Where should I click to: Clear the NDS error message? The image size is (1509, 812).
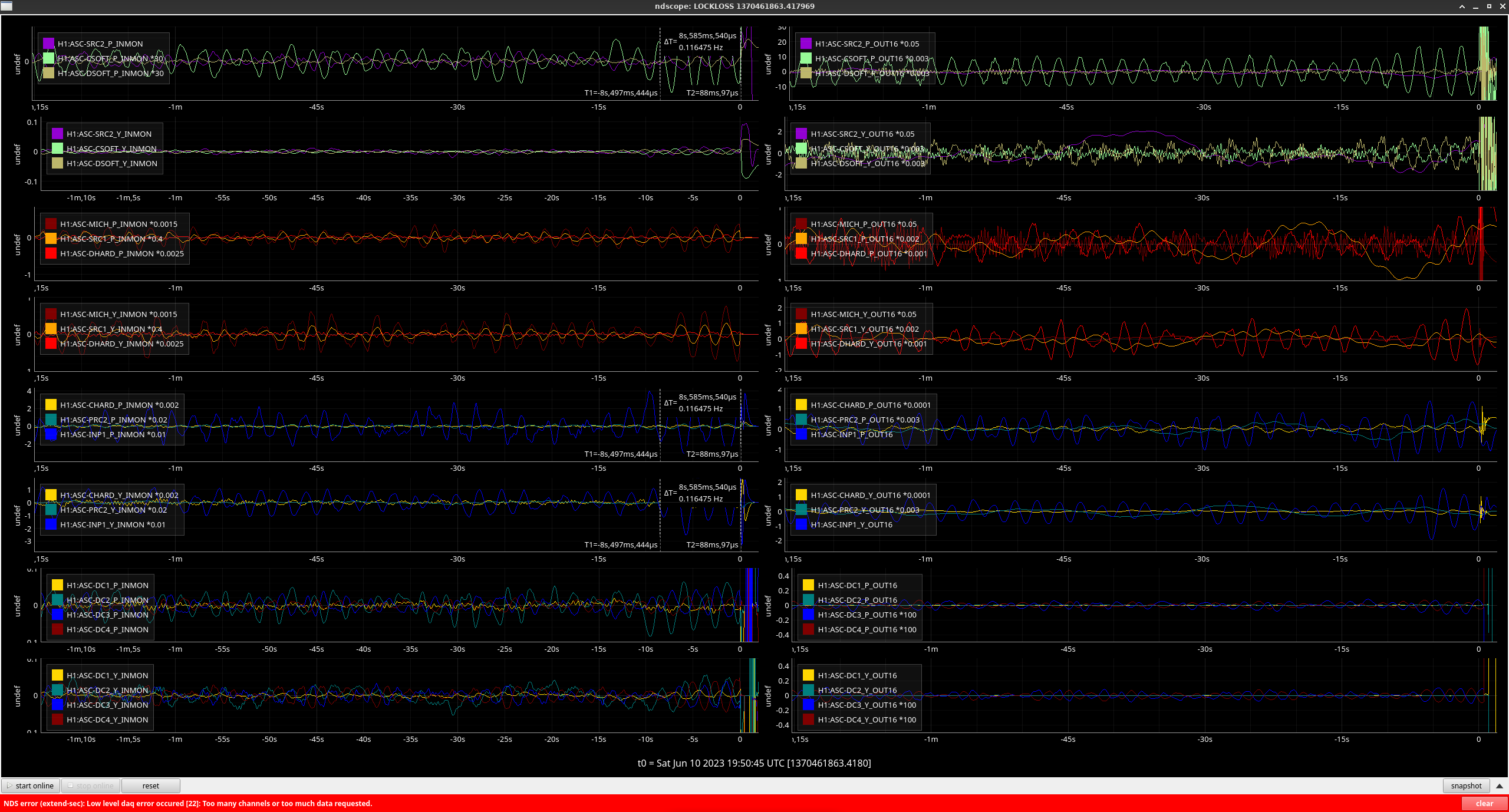(1484, 803)
